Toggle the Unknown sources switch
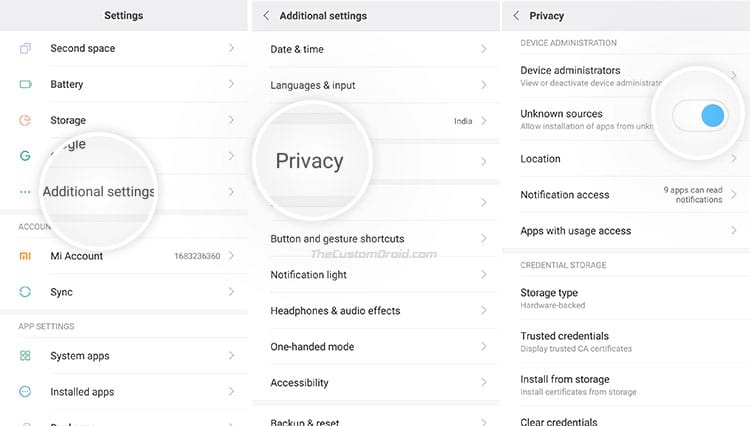Viewport: 750px width, 426px height. coord(700,115)
